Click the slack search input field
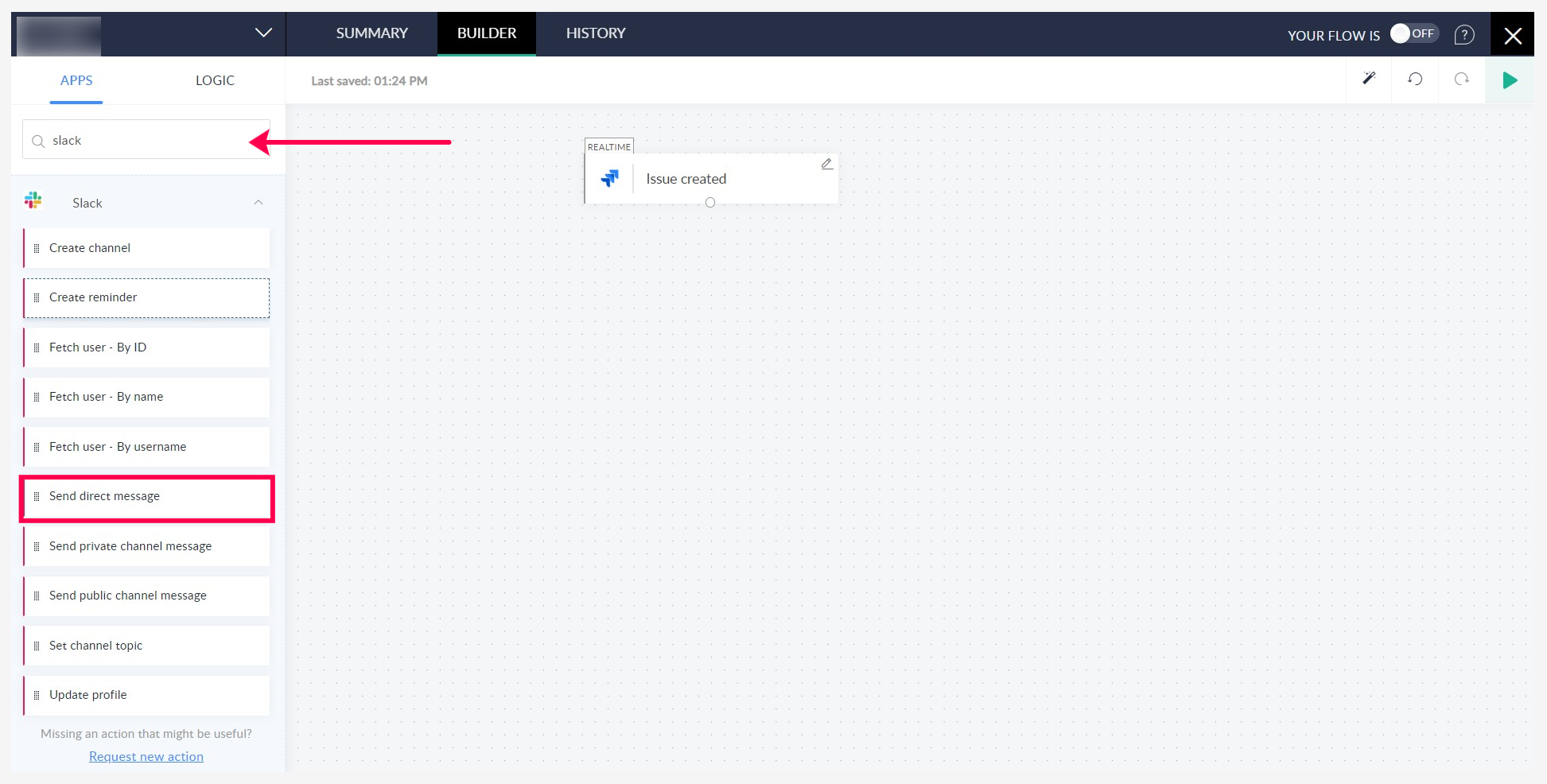1547x784 pixels. pyautogui.click(x=151, y=141)
